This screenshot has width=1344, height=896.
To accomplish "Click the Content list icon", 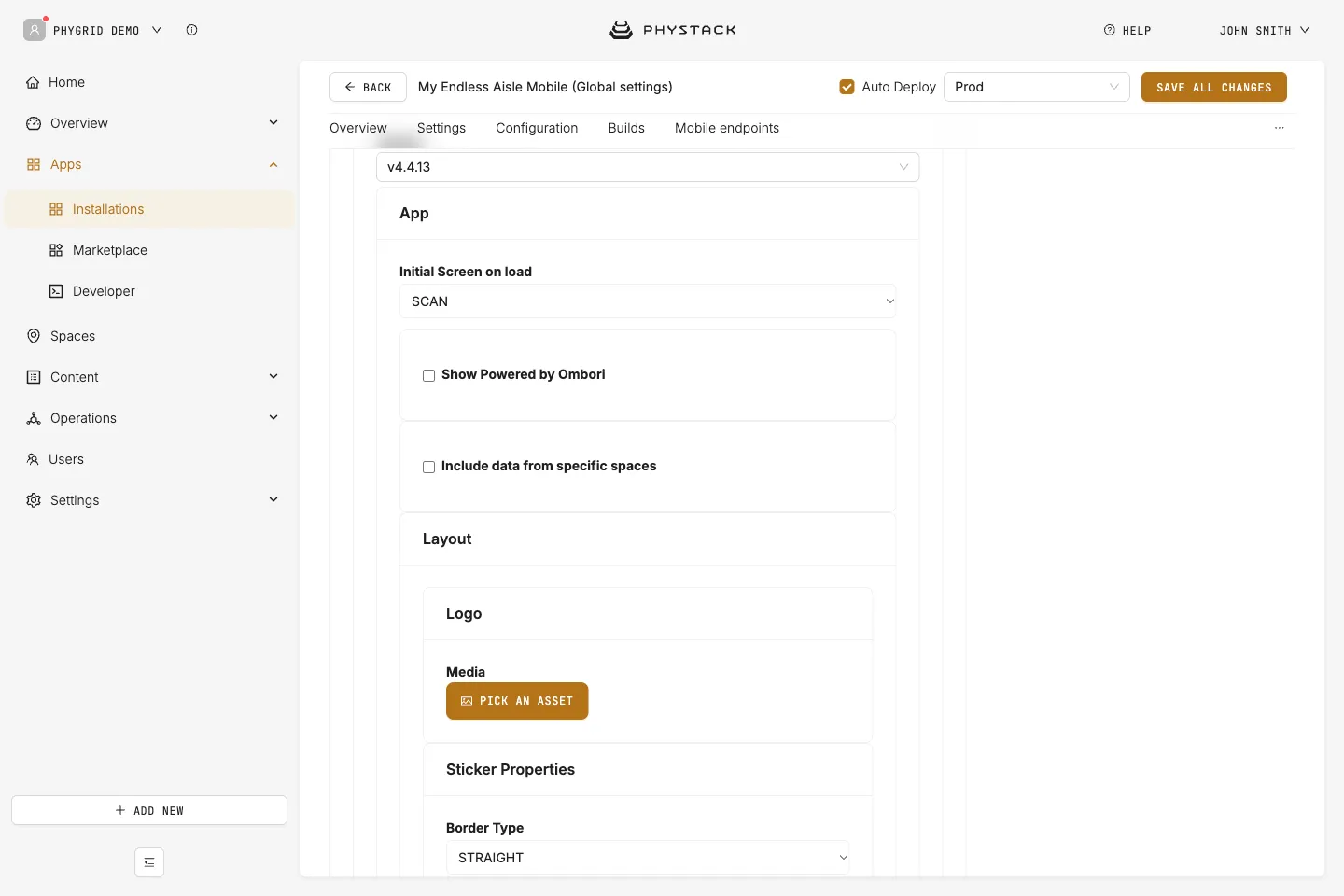I will point(34,377).
